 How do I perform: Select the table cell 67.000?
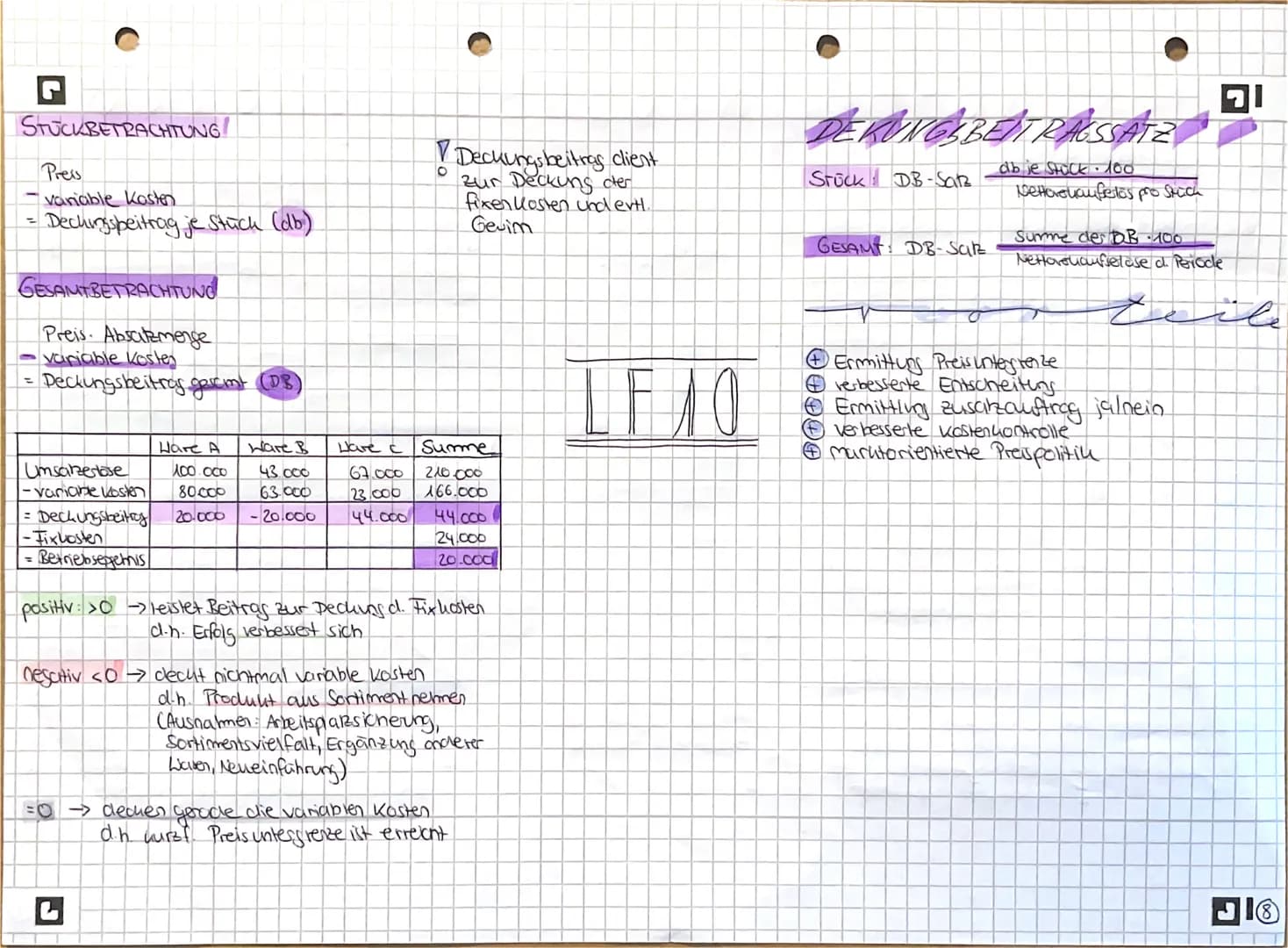tap(376, 471)
